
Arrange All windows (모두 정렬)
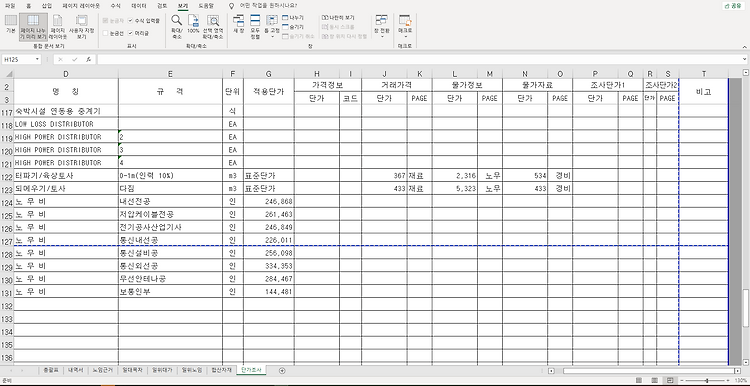point(255,26)
